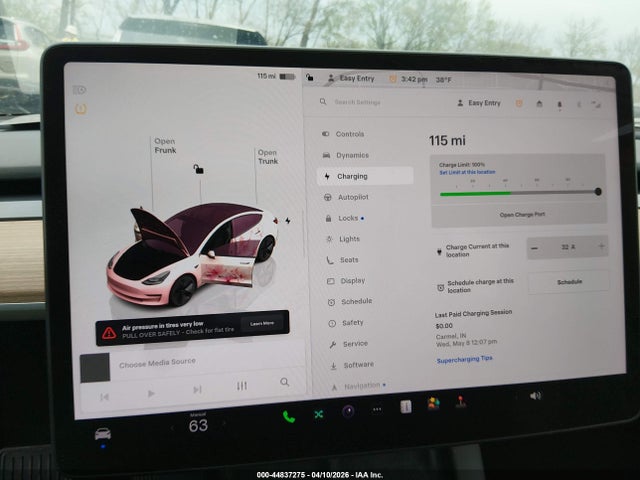
Task: Open the Safety settings menu
Action: point(352,323)
